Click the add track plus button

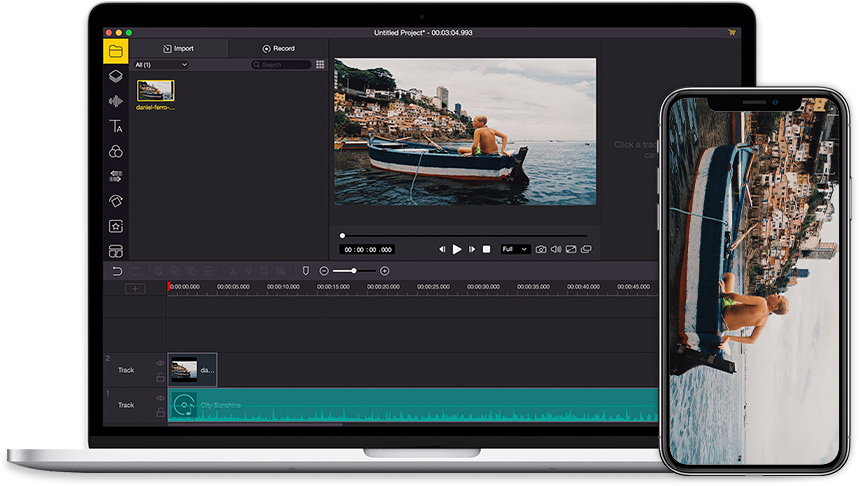pyautogui.click(x=136, y=288)
